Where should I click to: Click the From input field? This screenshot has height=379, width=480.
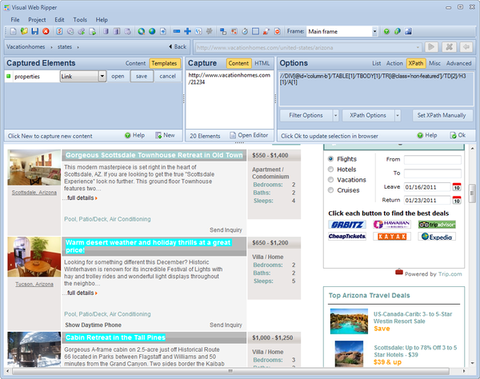pyautogui.click(x=433, y=160)
